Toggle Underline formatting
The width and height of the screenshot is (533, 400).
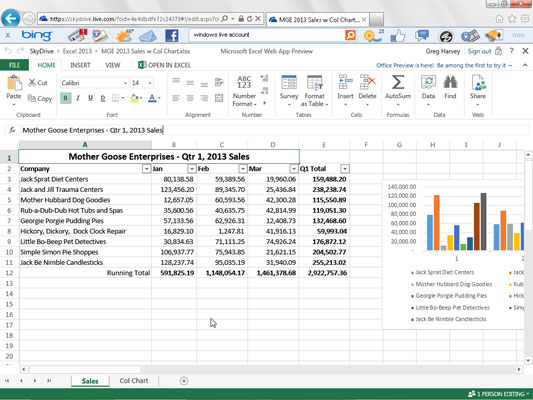pyautogui.click(x=90, y=98)
